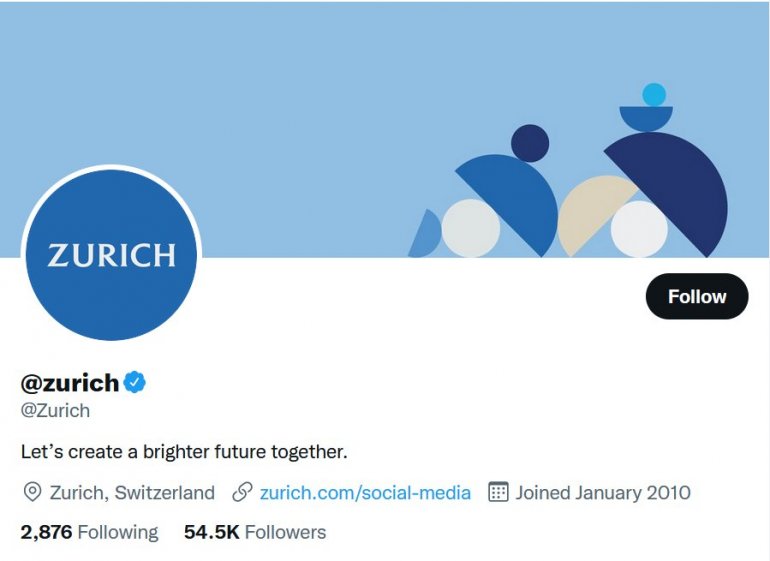Image resolution: width=770 pixels, height=561 pixels.
Task: Click the gray @Zurich handle
Action: 55,410
